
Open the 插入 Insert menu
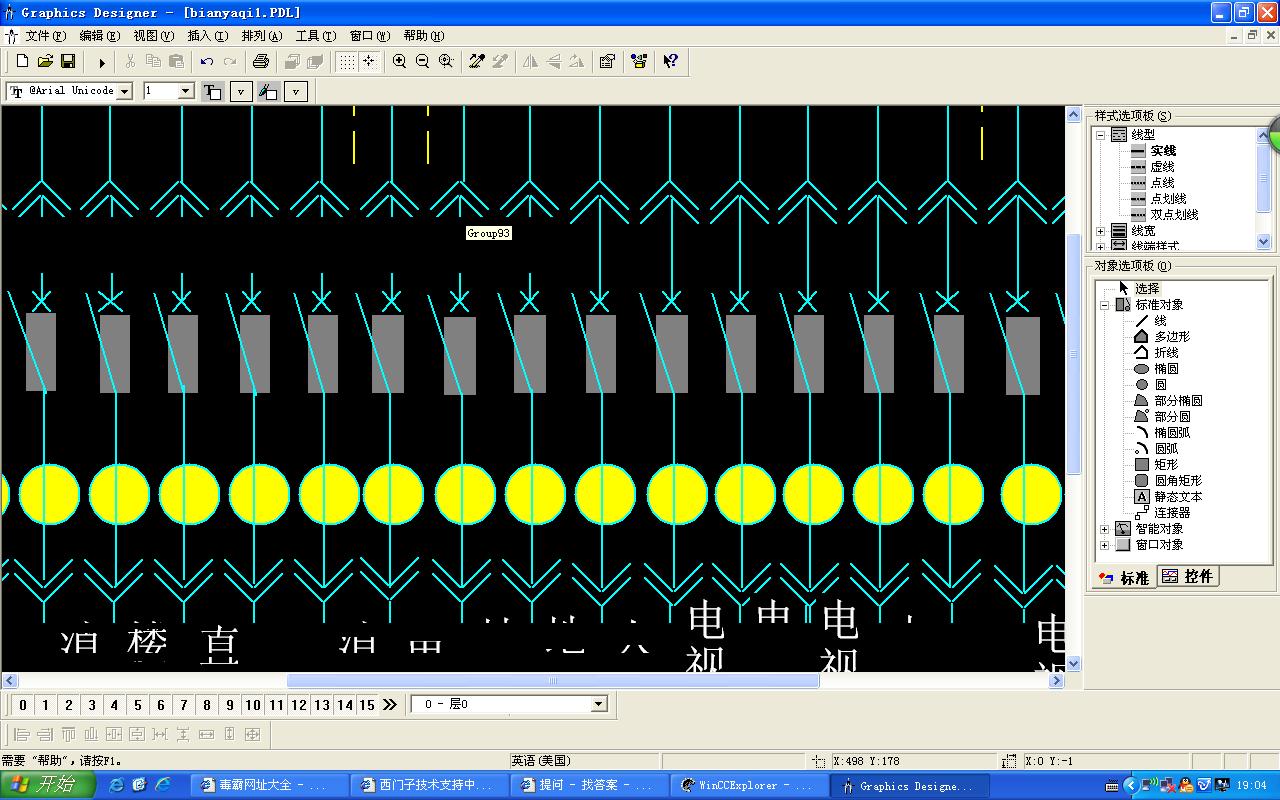click(x=208, y=36)
